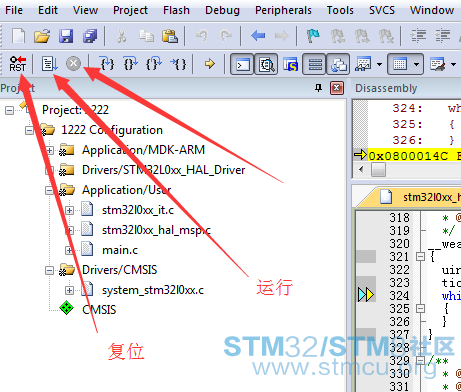Open the Window menu
This screenshot has width=461, height=392.
pos(432,10)
